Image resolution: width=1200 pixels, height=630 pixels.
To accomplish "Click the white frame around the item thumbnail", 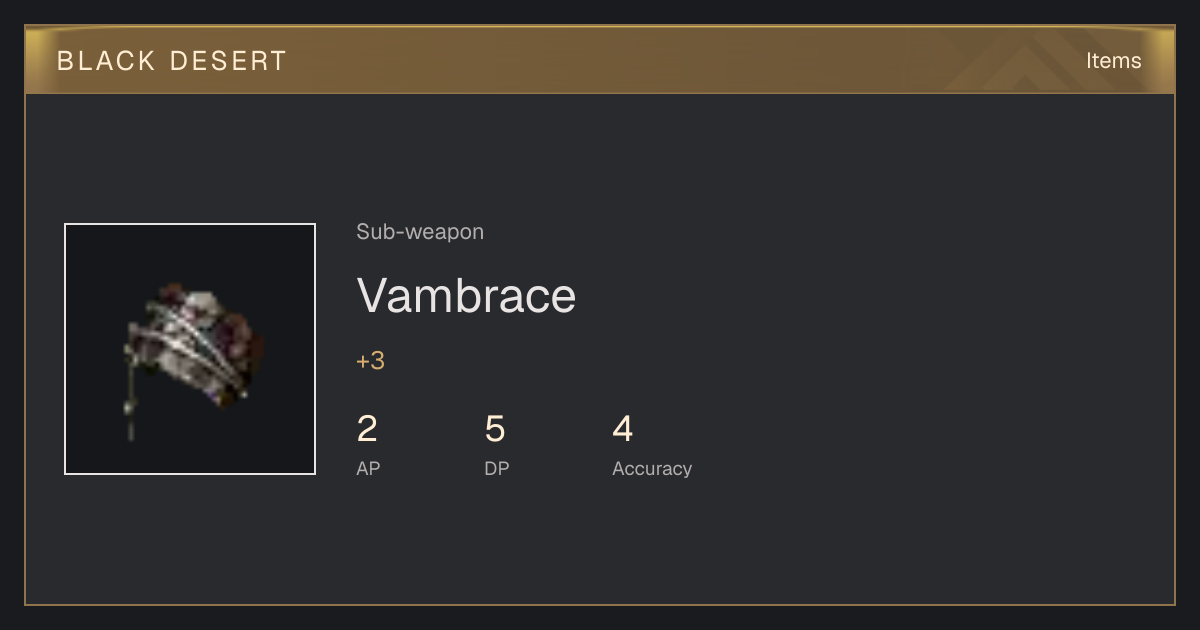I will click(x=190, y=225).
